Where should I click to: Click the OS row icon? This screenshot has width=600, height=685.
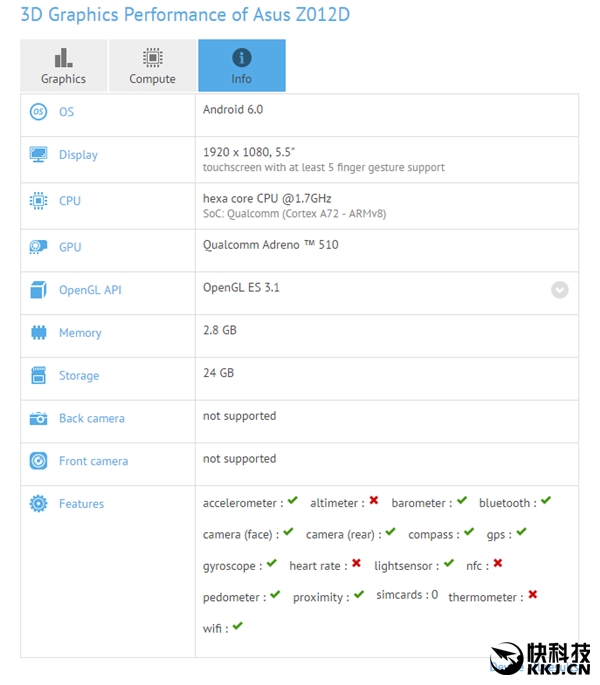[x=38, y=112]
